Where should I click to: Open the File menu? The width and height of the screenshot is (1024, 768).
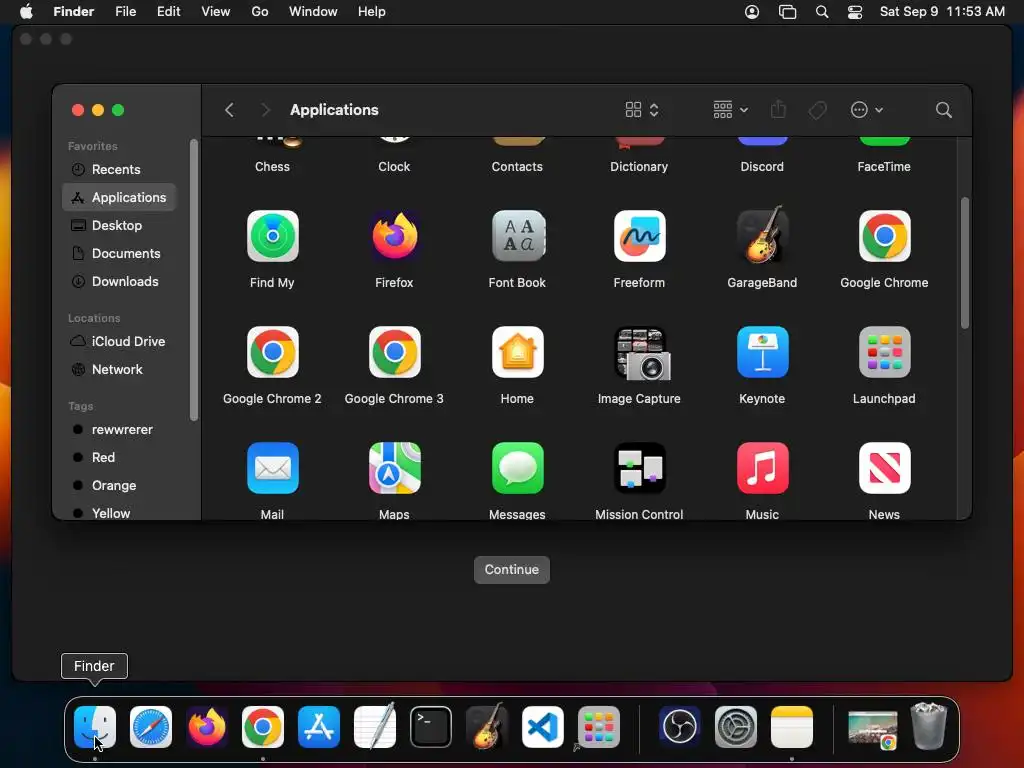point(125,12)
